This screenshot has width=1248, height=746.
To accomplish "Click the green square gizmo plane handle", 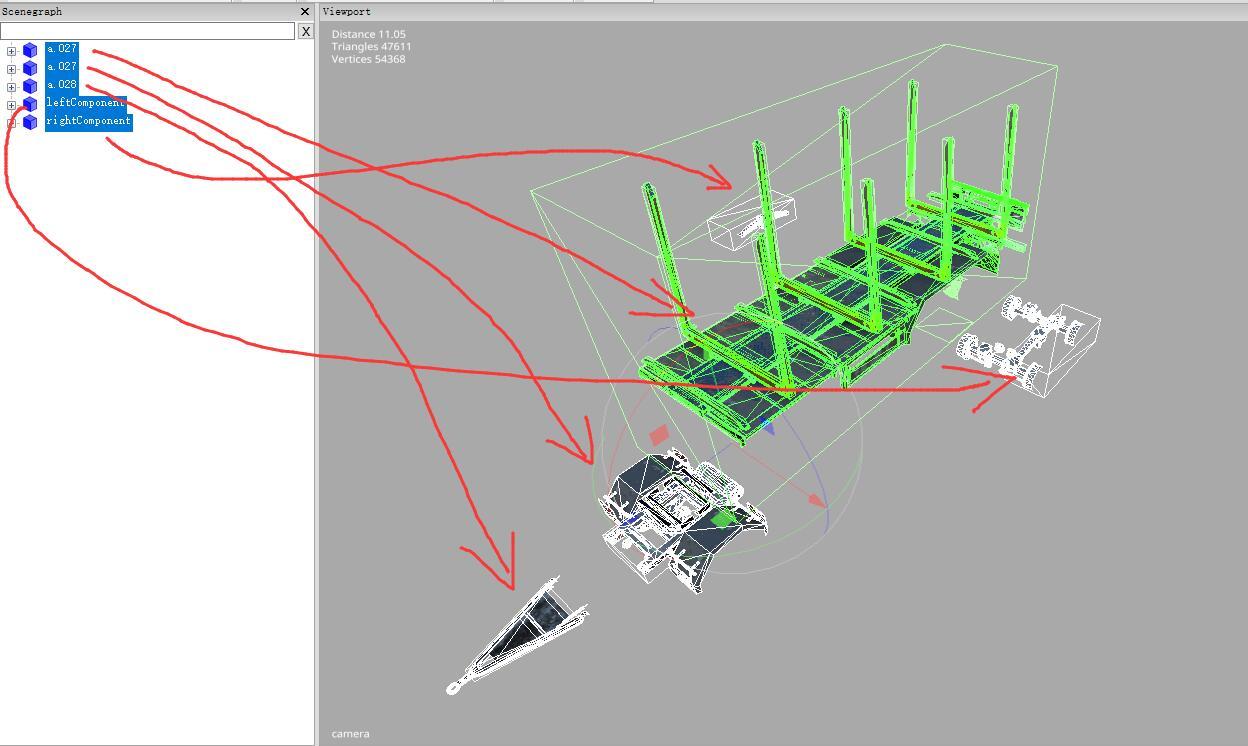I will pos(722,519).
